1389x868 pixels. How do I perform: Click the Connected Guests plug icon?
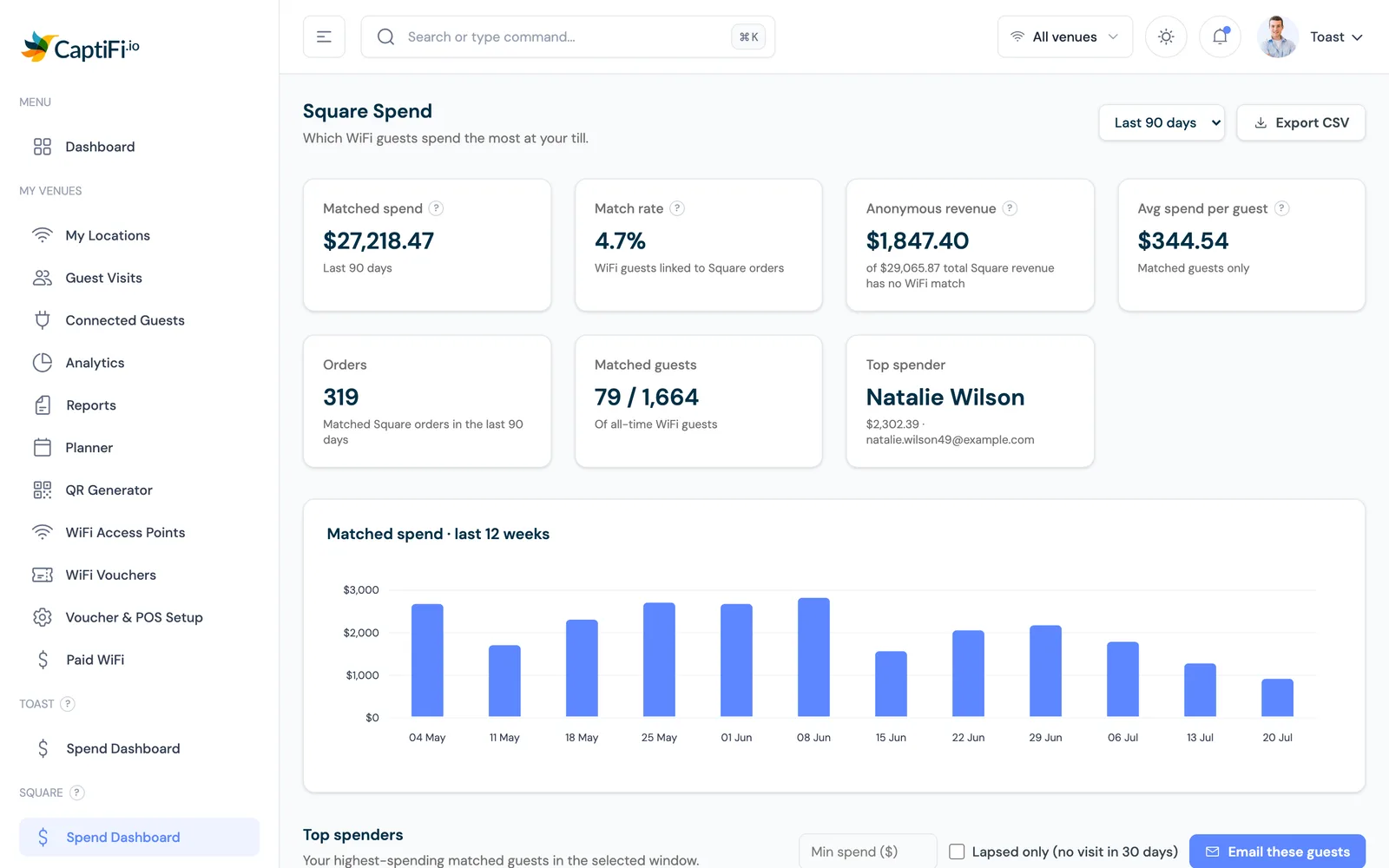tap(43, 320)
